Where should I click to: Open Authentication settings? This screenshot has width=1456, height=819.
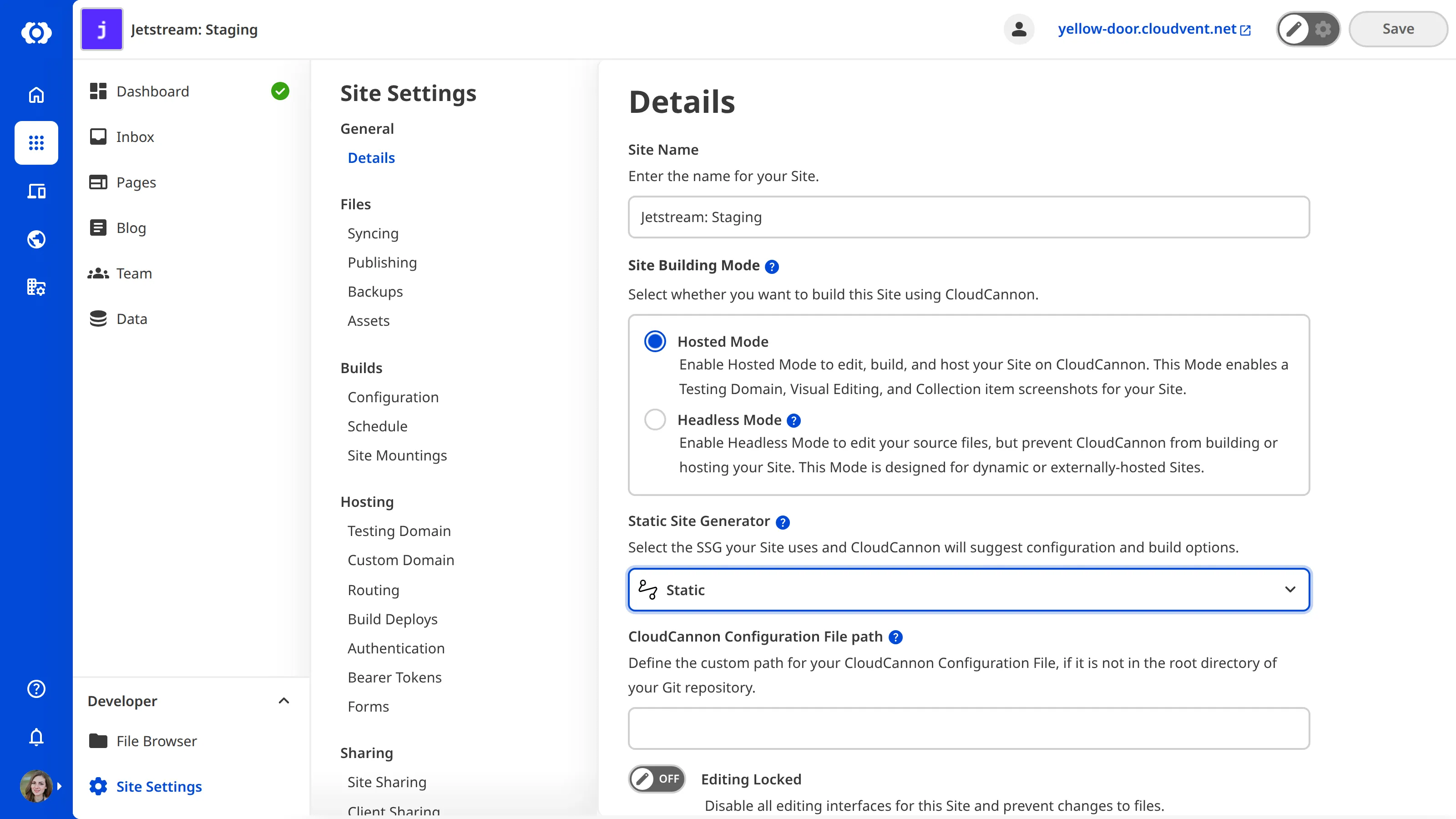pyautogui.click(x=396, y=648)
